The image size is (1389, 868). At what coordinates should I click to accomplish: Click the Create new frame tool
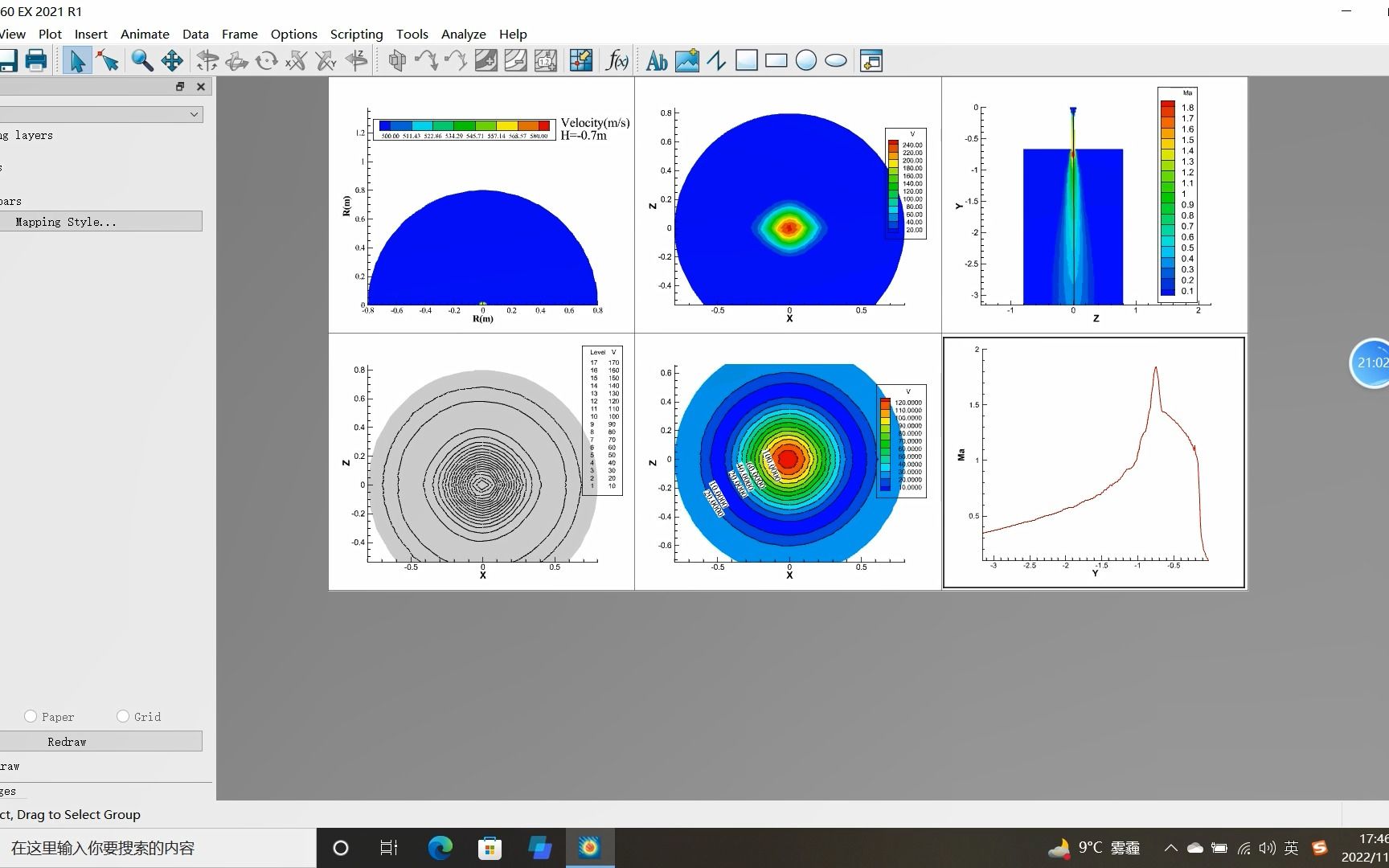(x=871, y=61)
